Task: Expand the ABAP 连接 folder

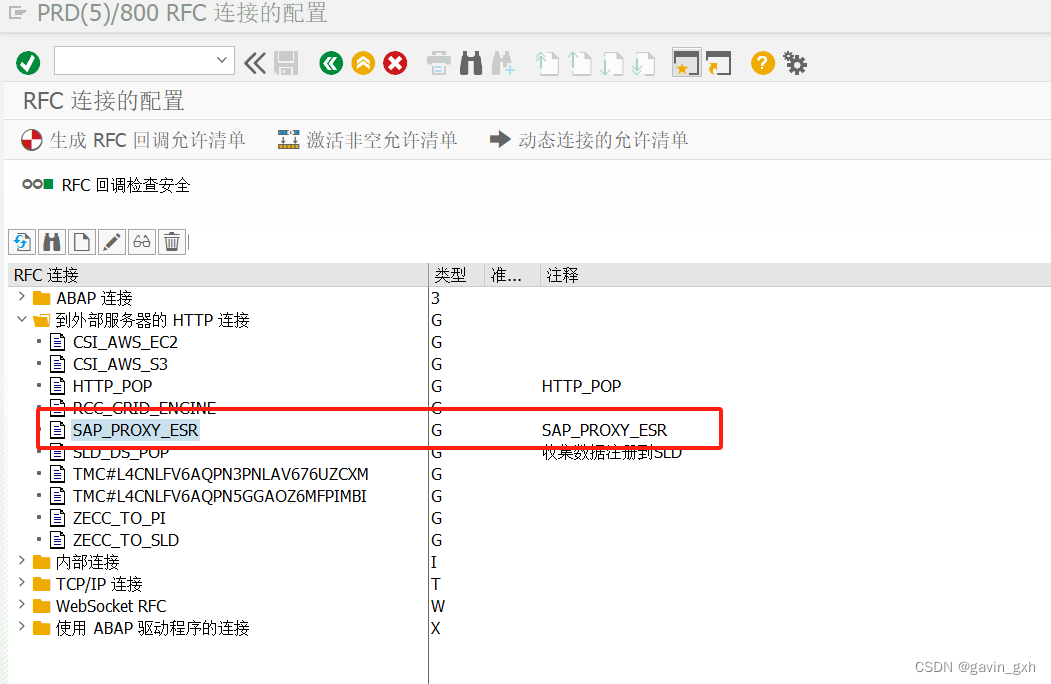Action: 21,297
